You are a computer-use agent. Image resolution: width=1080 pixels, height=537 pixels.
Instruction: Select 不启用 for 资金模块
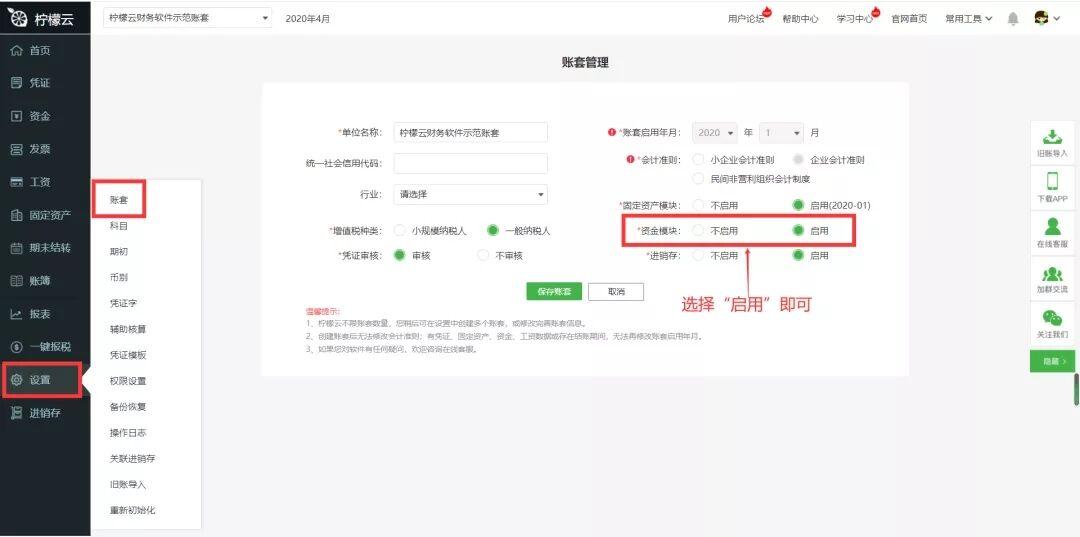click(x=698, y=231)
